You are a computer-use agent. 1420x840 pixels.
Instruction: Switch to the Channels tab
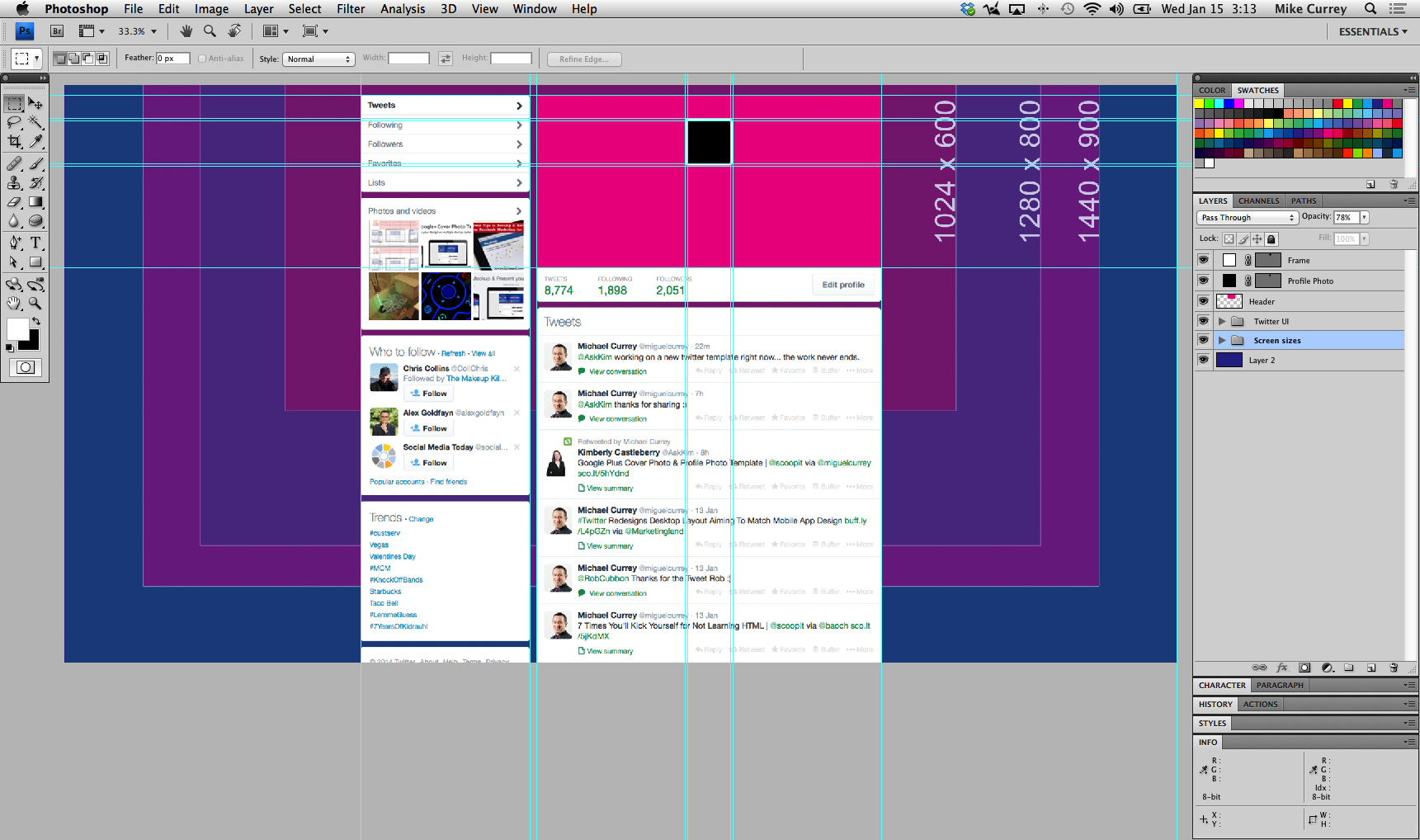(1258, 201)
